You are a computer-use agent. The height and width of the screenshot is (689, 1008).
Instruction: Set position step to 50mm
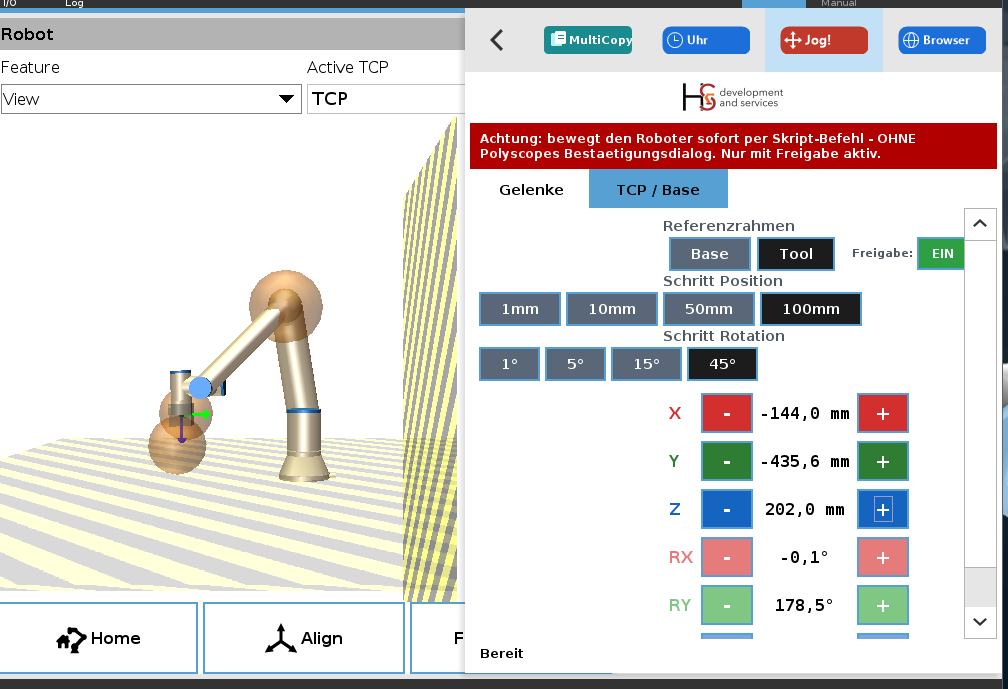pyautogui.click(x=708, y=309)
